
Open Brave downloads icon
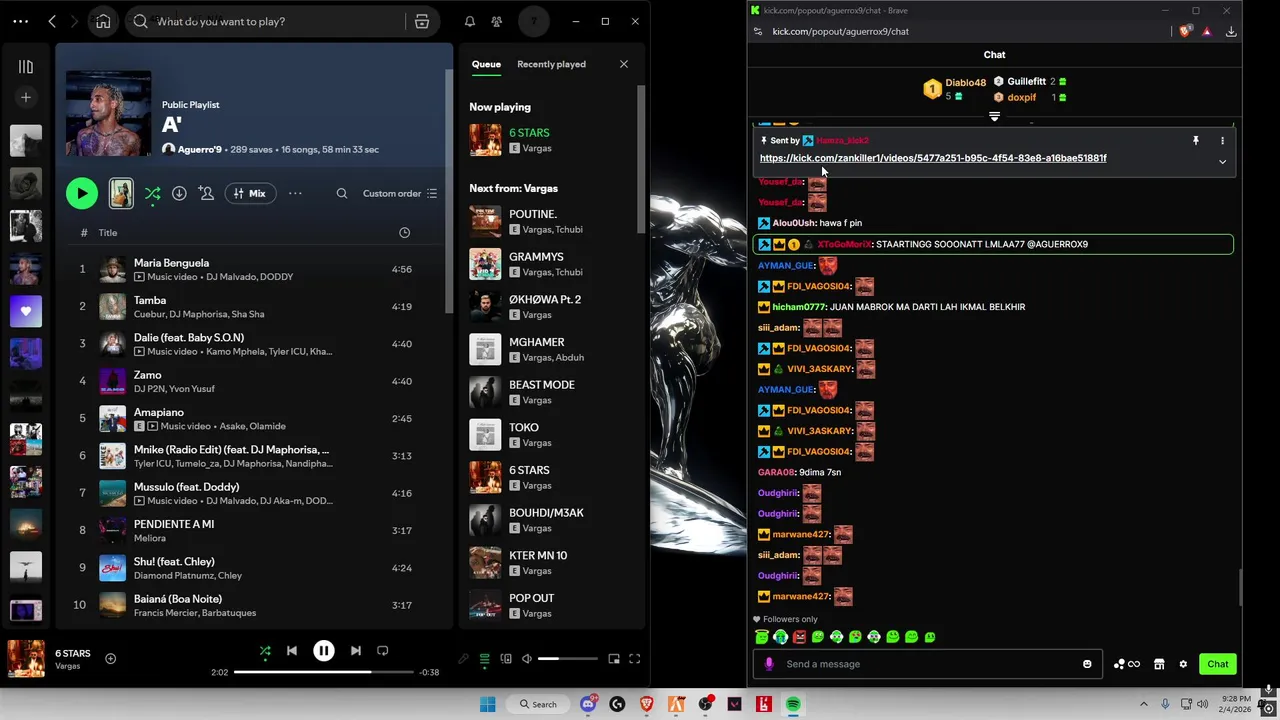(x=1231, y=31)
